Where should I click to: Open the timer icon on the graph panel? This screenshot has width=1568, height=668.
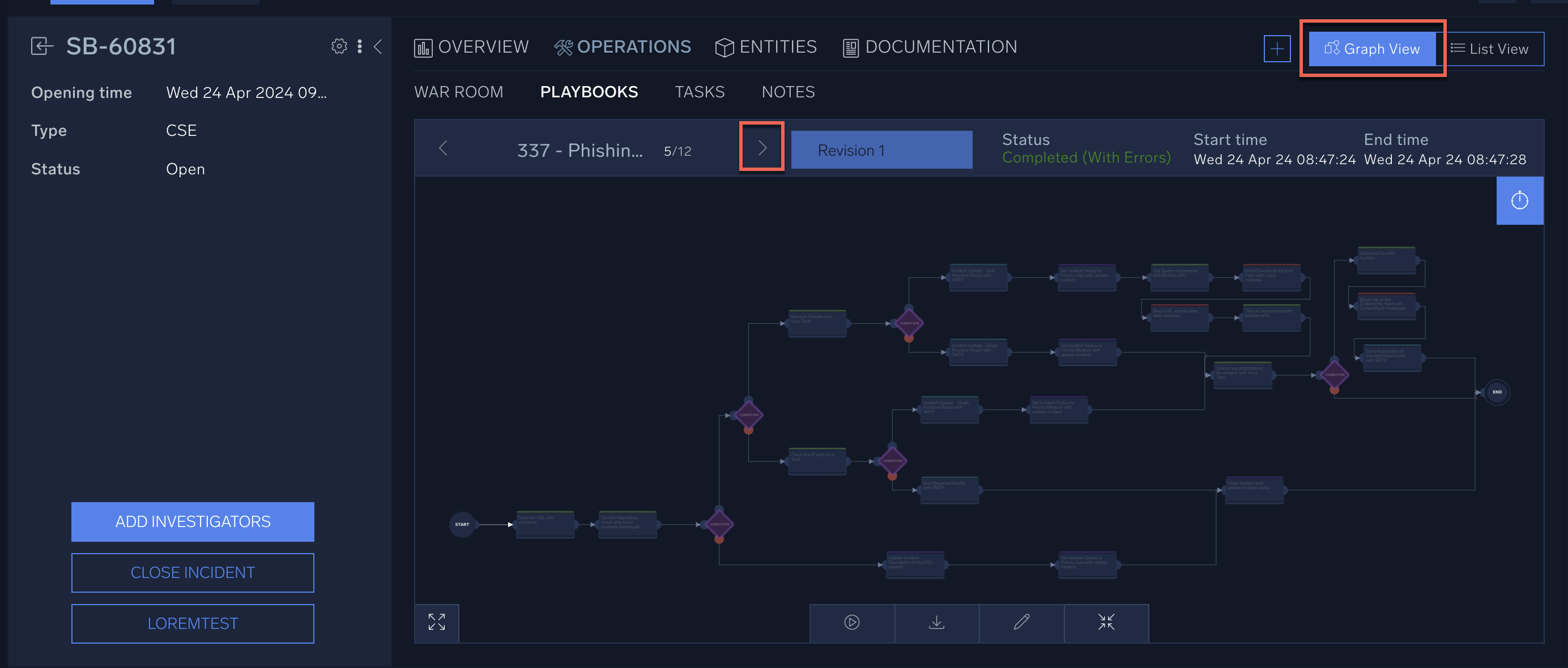click(x=1520, y=200)
